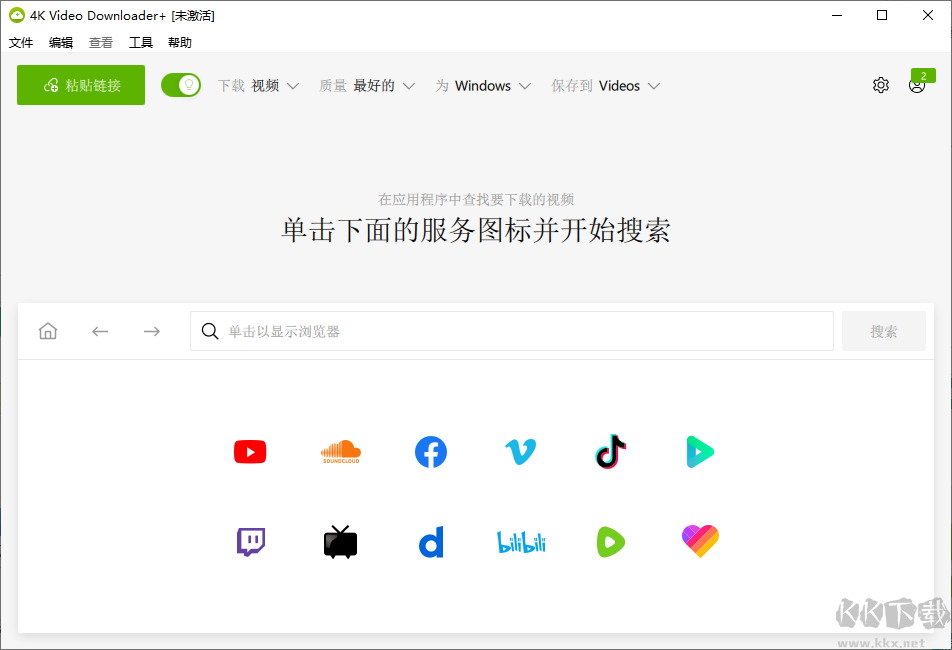Open the Dailymotion service icon
This screenshot has height=650, width=952.
[431, 542]
